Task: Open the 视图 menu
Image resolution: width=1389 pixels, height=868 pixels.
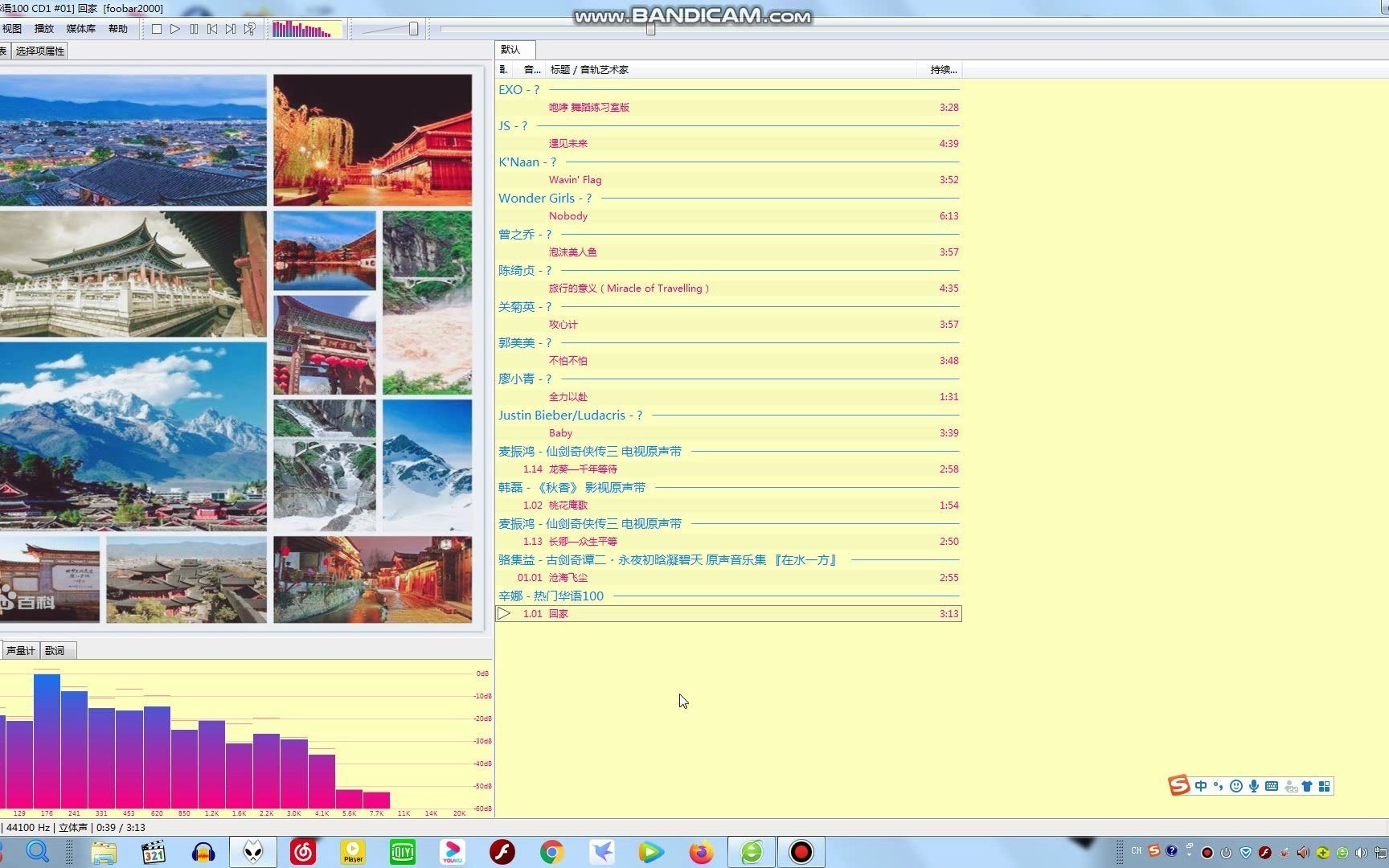Action: click(12, 29)
